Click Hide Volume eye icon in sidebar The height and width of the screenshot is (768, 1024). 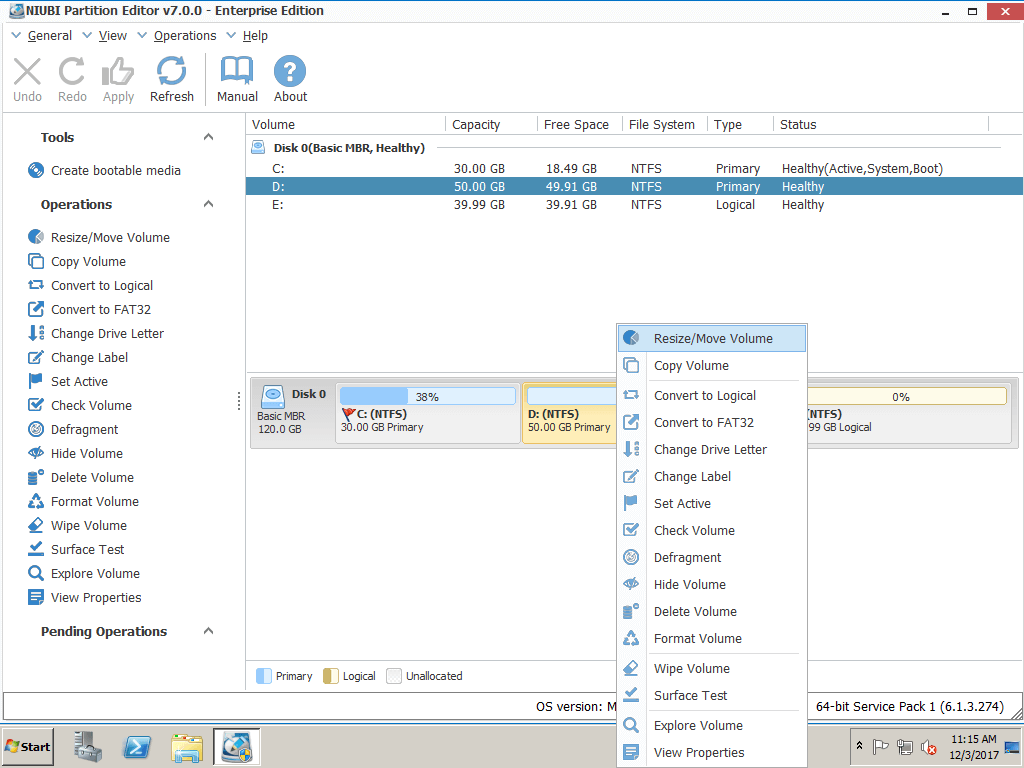[36, 453]
